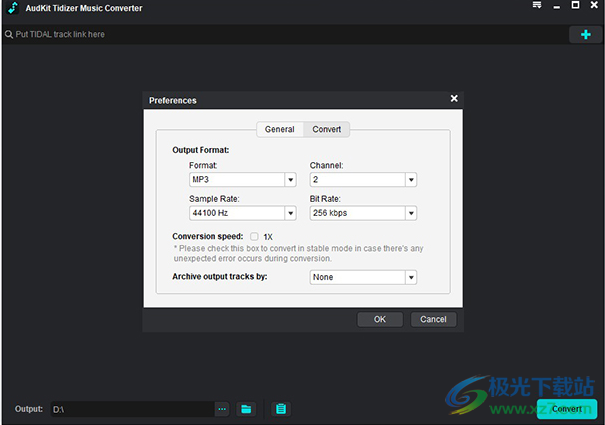
Task: Switch to the General tab
Action: pyautogui.click(x=280, y=129)
